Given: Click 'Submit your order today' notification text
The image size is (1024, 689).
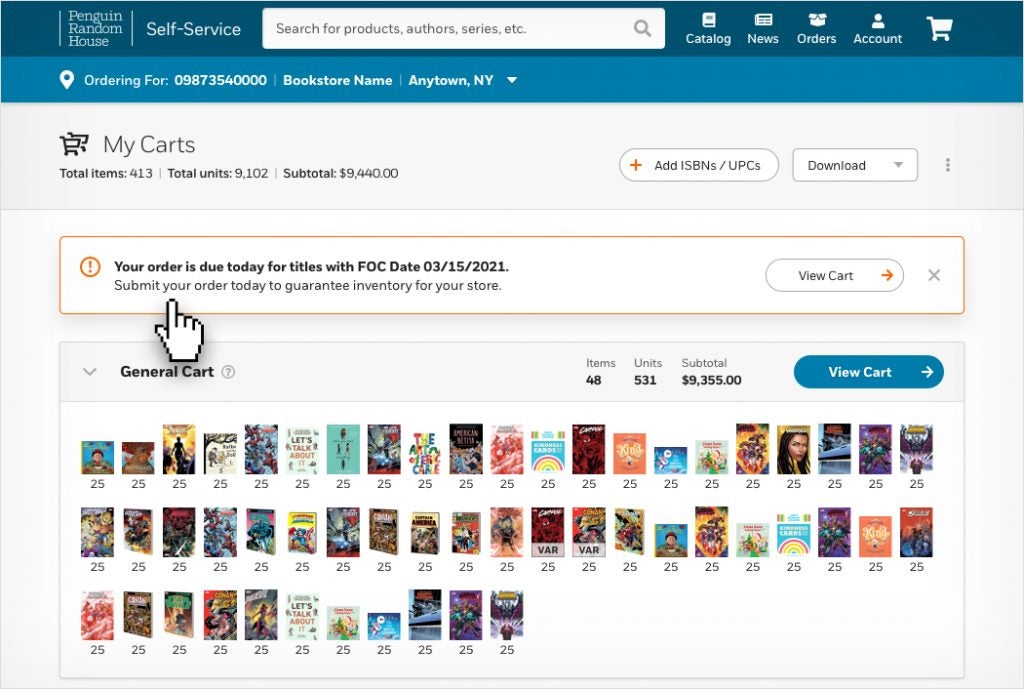Looking at the screenshot, I should [x=308, y=285].
